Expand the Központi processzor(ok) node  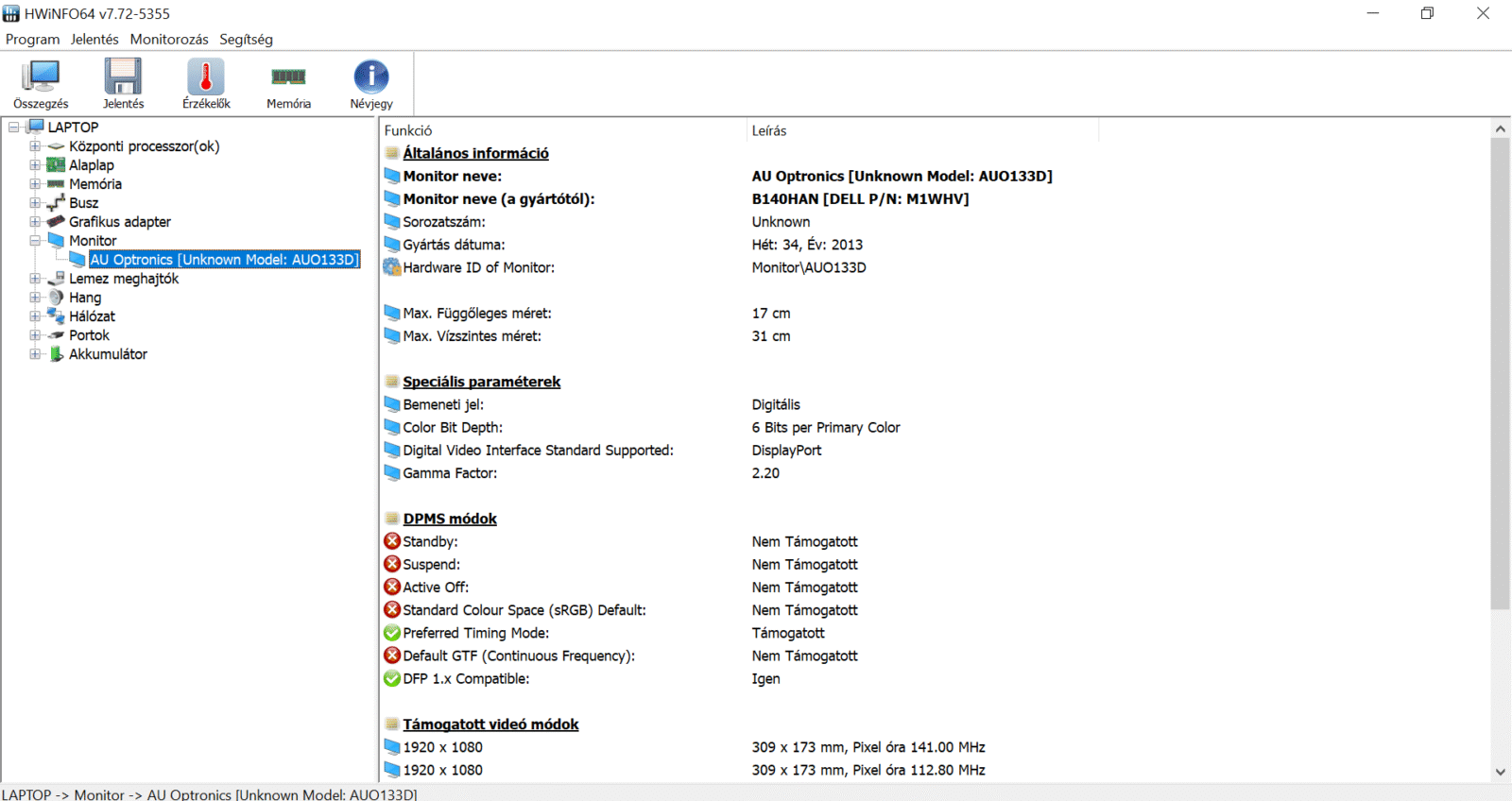coord(35,146)
